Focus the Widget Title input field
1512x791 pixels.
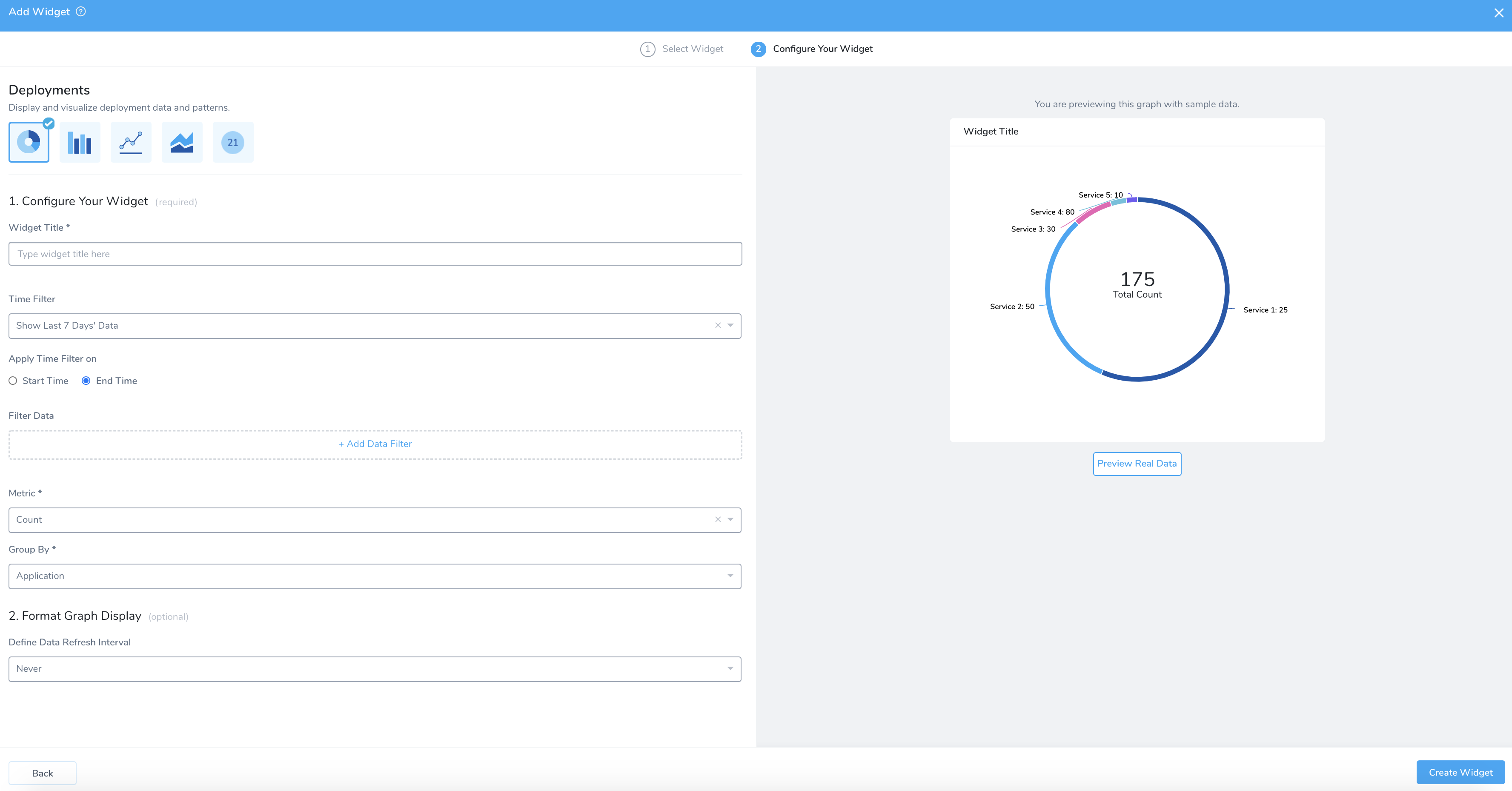point(375,254)
